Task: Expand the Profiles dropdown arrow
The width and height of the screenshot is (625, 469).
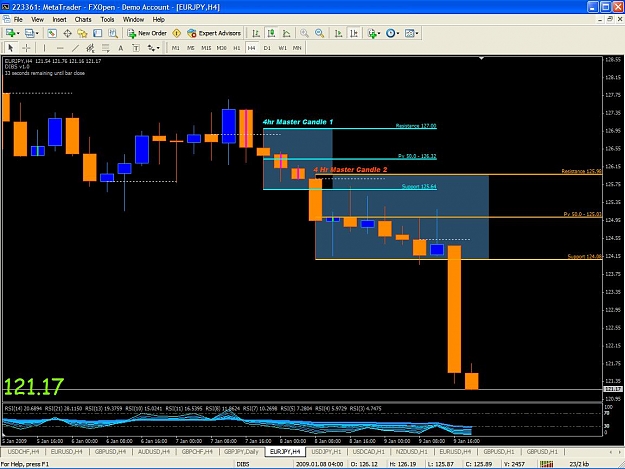Action: tap(37, 33)
